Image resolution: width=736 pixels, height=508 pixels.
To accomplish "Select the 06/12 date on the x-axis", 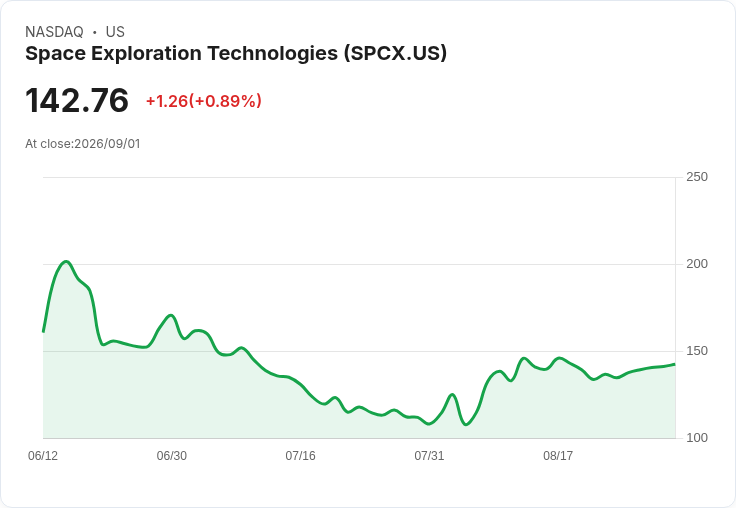I will [43, 456].
